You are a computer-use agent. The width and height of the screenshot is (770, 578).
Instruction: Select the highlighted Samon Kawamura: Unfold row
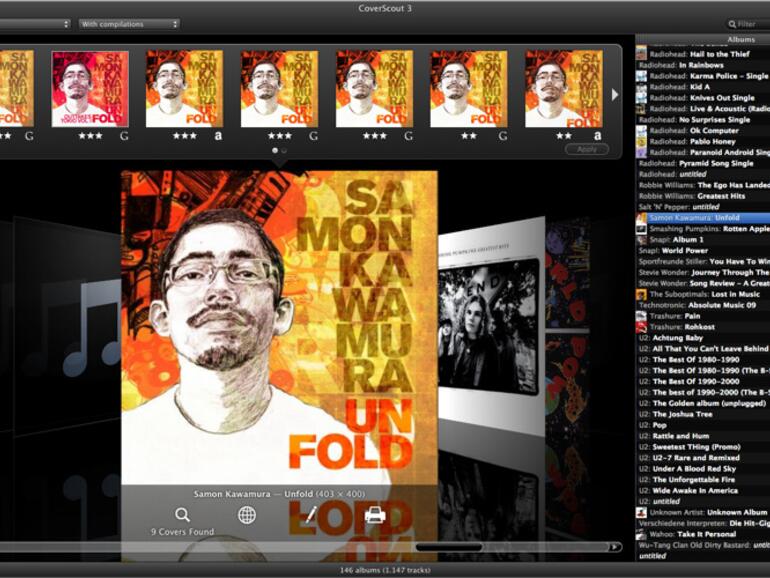pos(703,218)
